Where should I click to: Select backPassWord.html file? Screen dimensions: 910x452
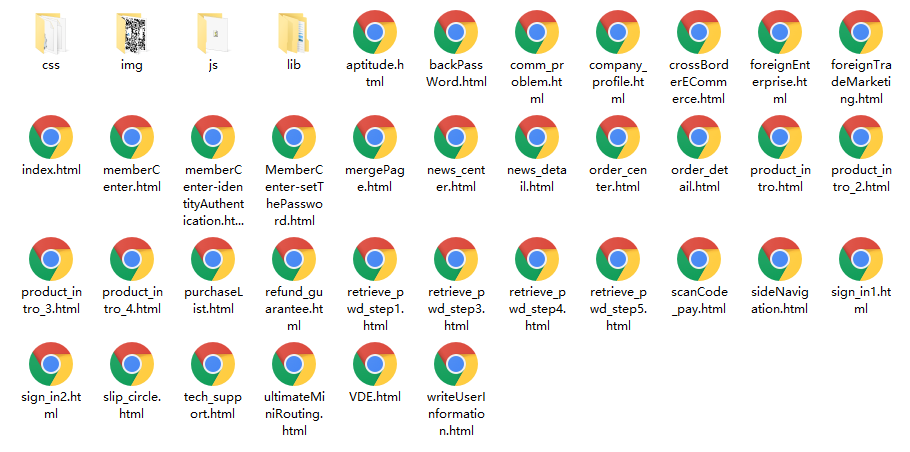click(x=456, y=32)
